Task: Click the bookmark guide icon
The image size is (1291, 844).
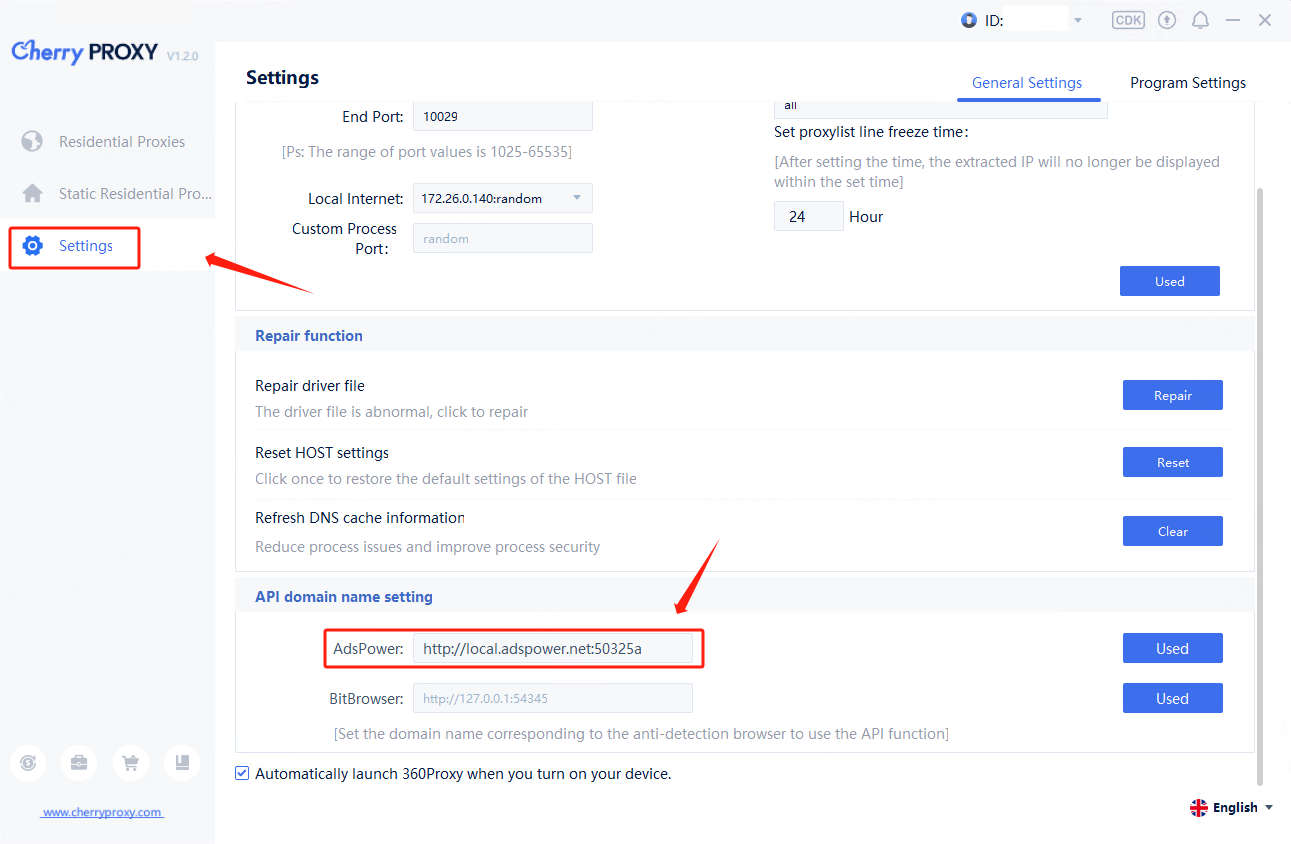Action: click(182, 763)
